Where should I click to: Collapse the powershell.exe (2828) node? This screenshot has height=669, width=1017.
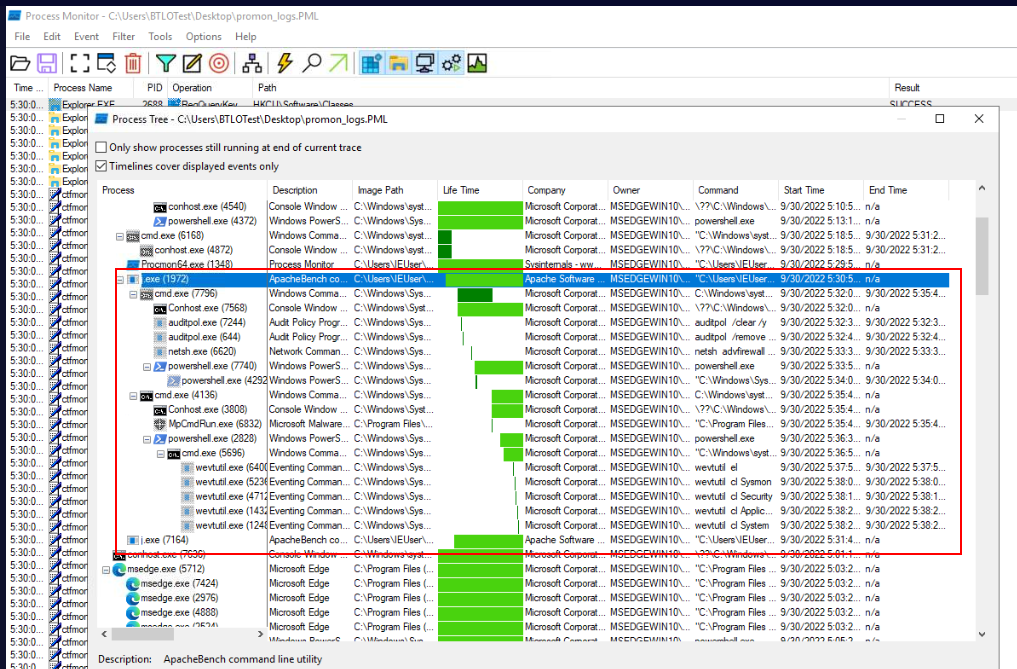[147, 439]
